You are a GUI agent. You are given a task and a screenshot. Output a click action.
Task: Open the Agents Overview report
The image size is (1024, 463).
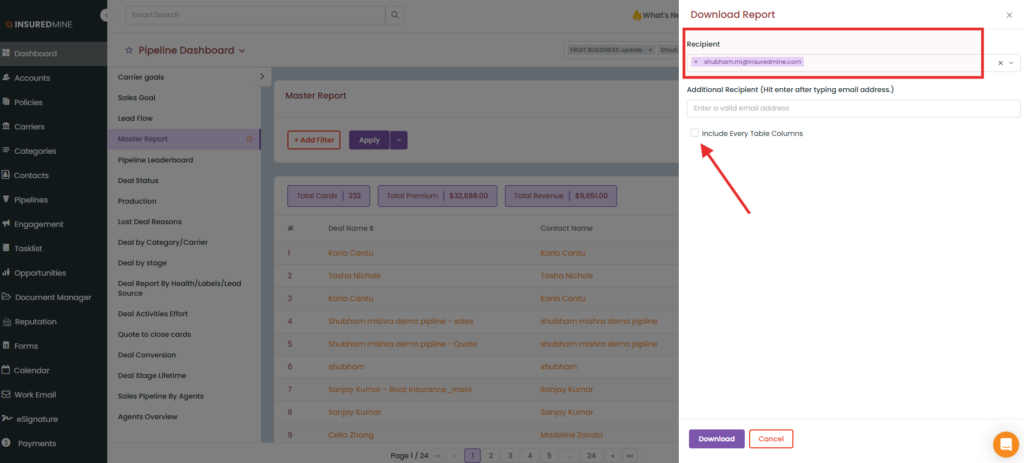click(148, 417)
